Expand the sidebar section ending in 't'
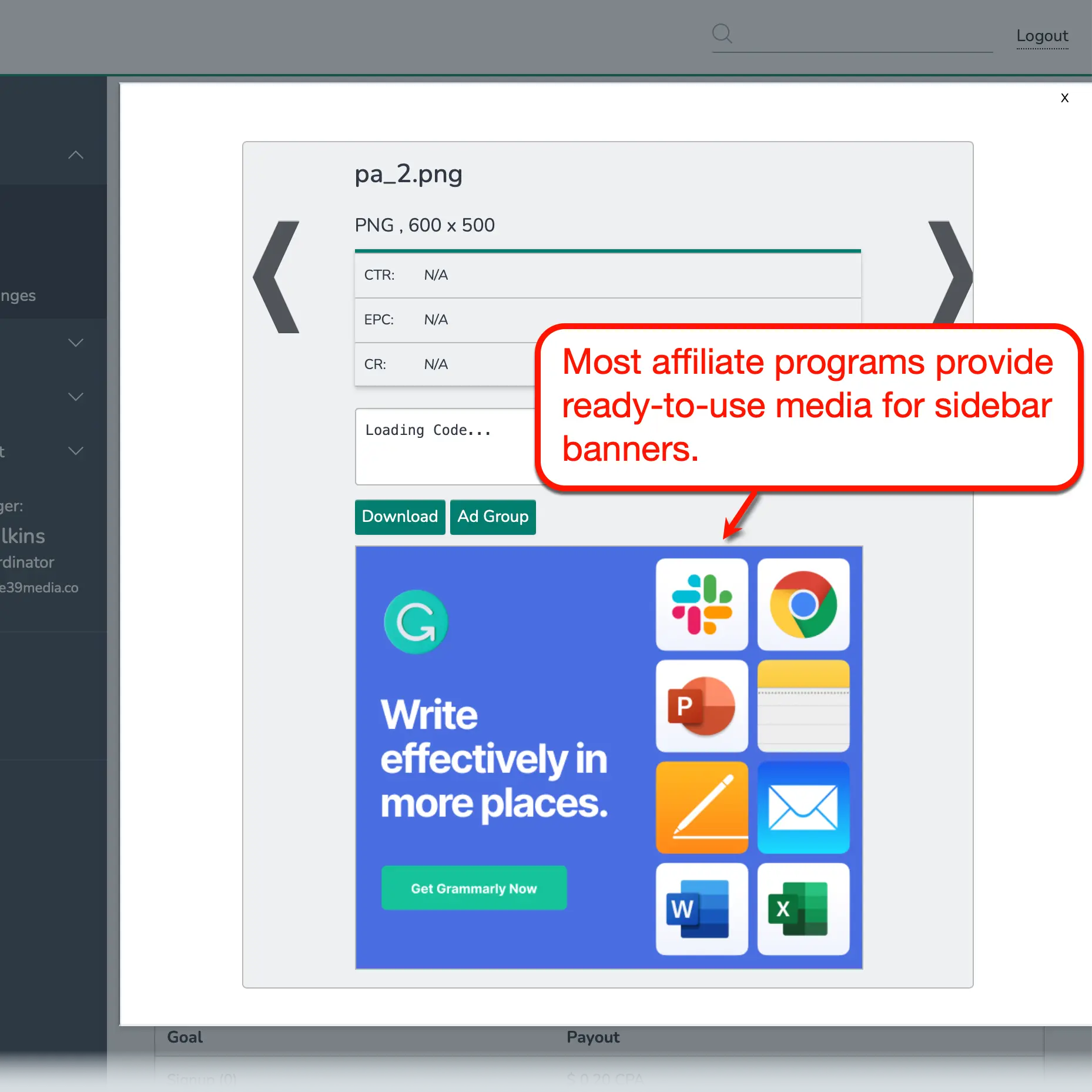Screen dimensions: 1092x1092 pos(76,451)
